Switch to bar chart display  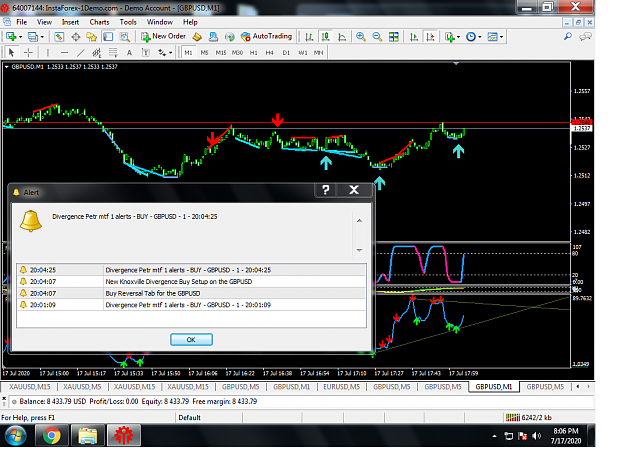(x=309, y=37)
